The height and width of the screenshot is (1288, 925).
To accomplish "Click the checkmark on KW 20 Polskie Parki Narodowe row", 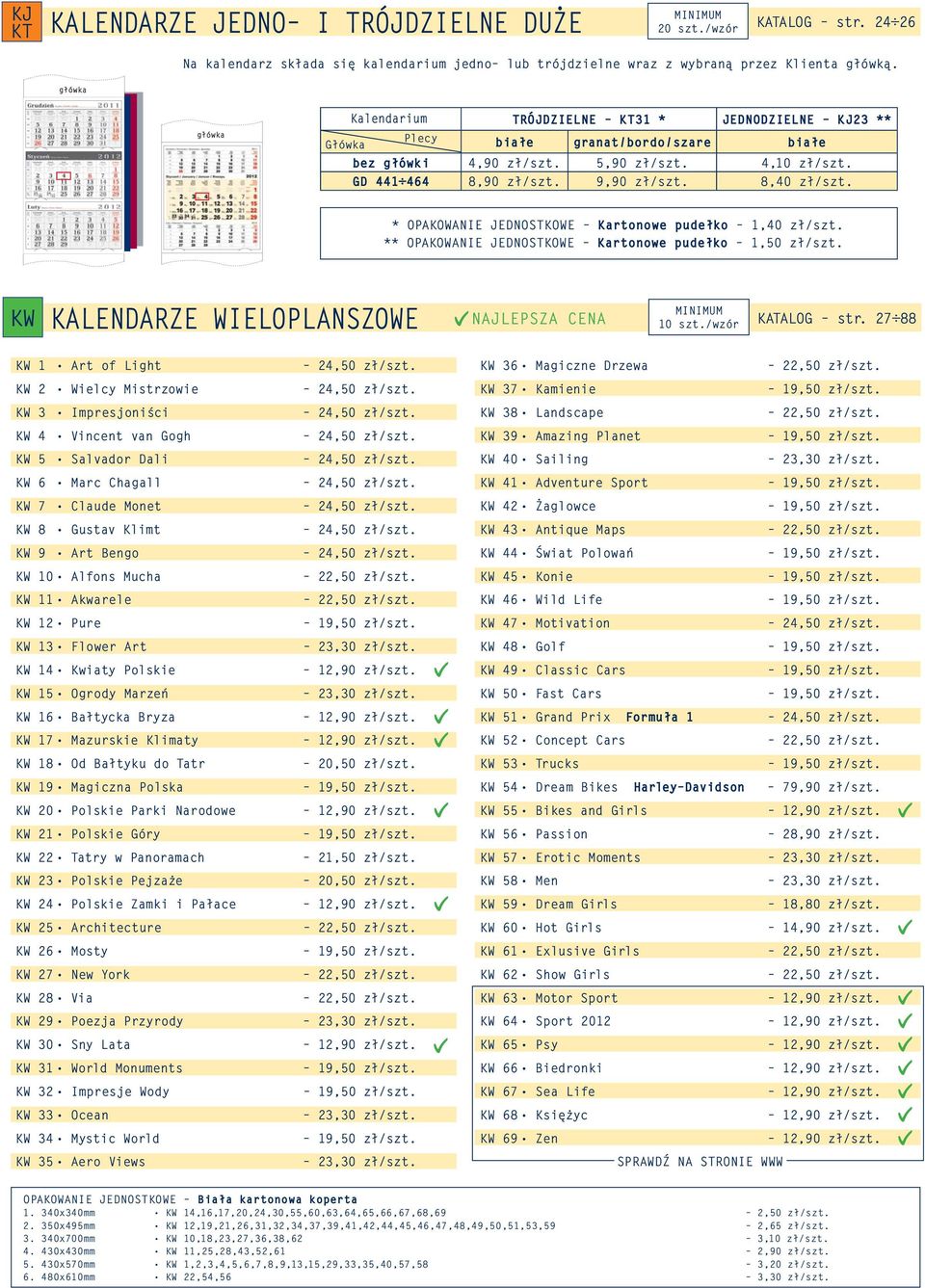I will coord(440,810).
